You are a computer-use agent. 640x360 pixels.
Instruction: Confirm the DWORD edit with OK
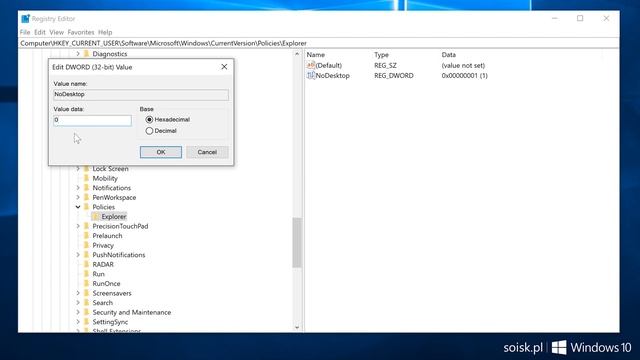pyautogui.click(x=161, y=152)
